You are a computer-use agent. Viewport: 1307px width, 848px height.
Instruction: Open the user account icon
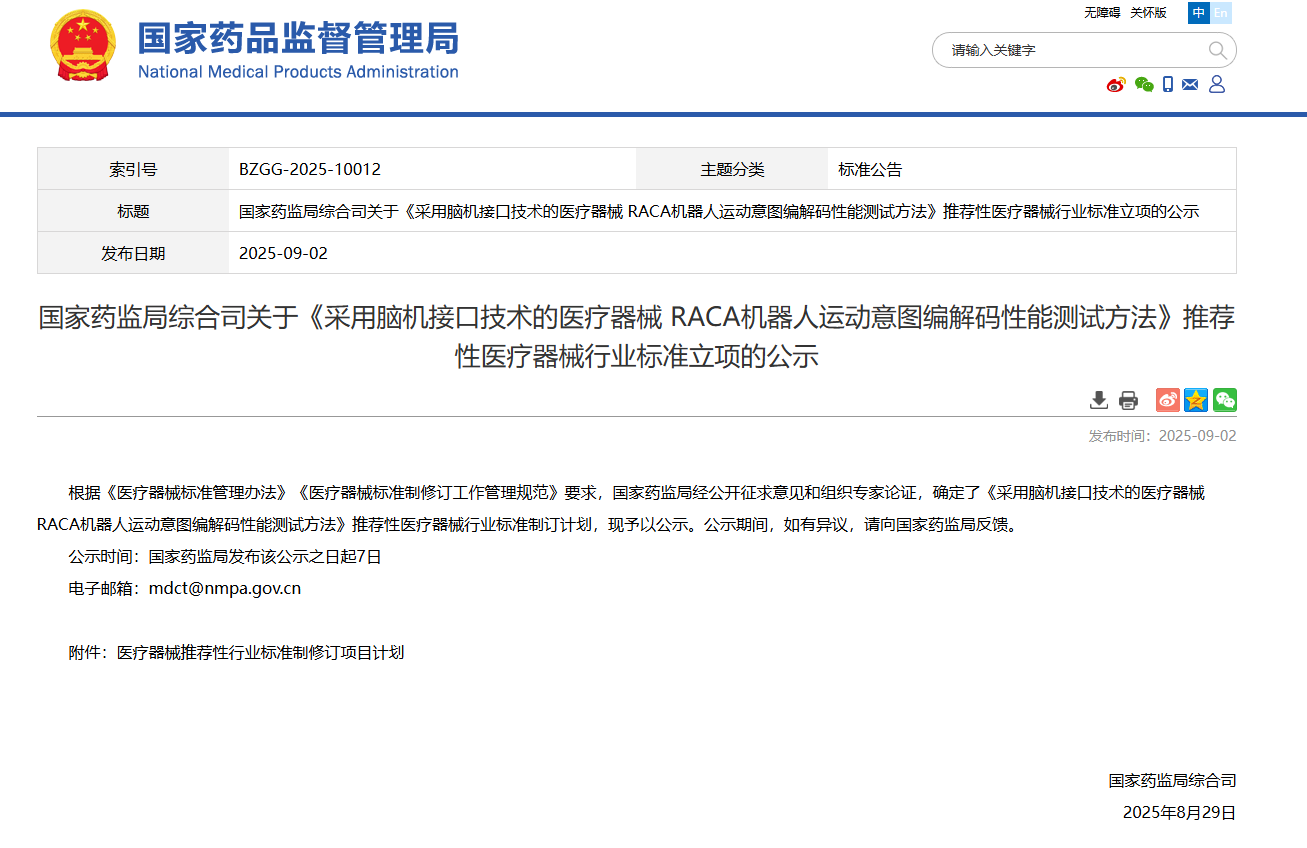click(1217, 85)
